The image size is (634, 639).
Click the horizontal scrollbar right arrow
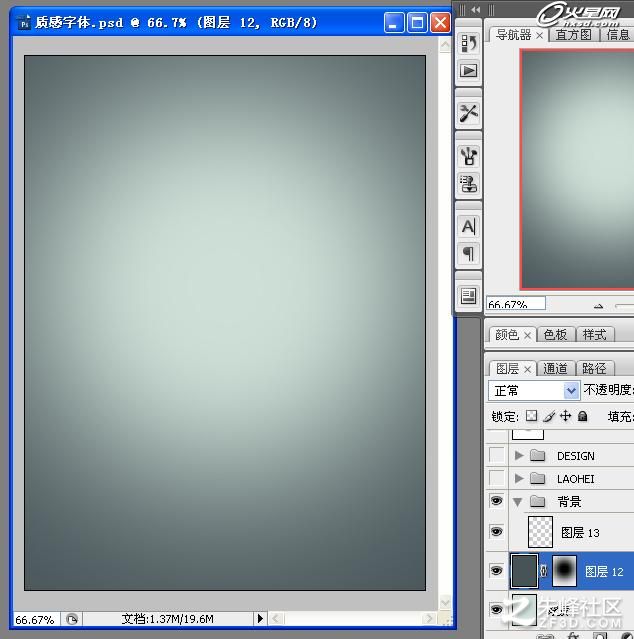tap(428, 619)
